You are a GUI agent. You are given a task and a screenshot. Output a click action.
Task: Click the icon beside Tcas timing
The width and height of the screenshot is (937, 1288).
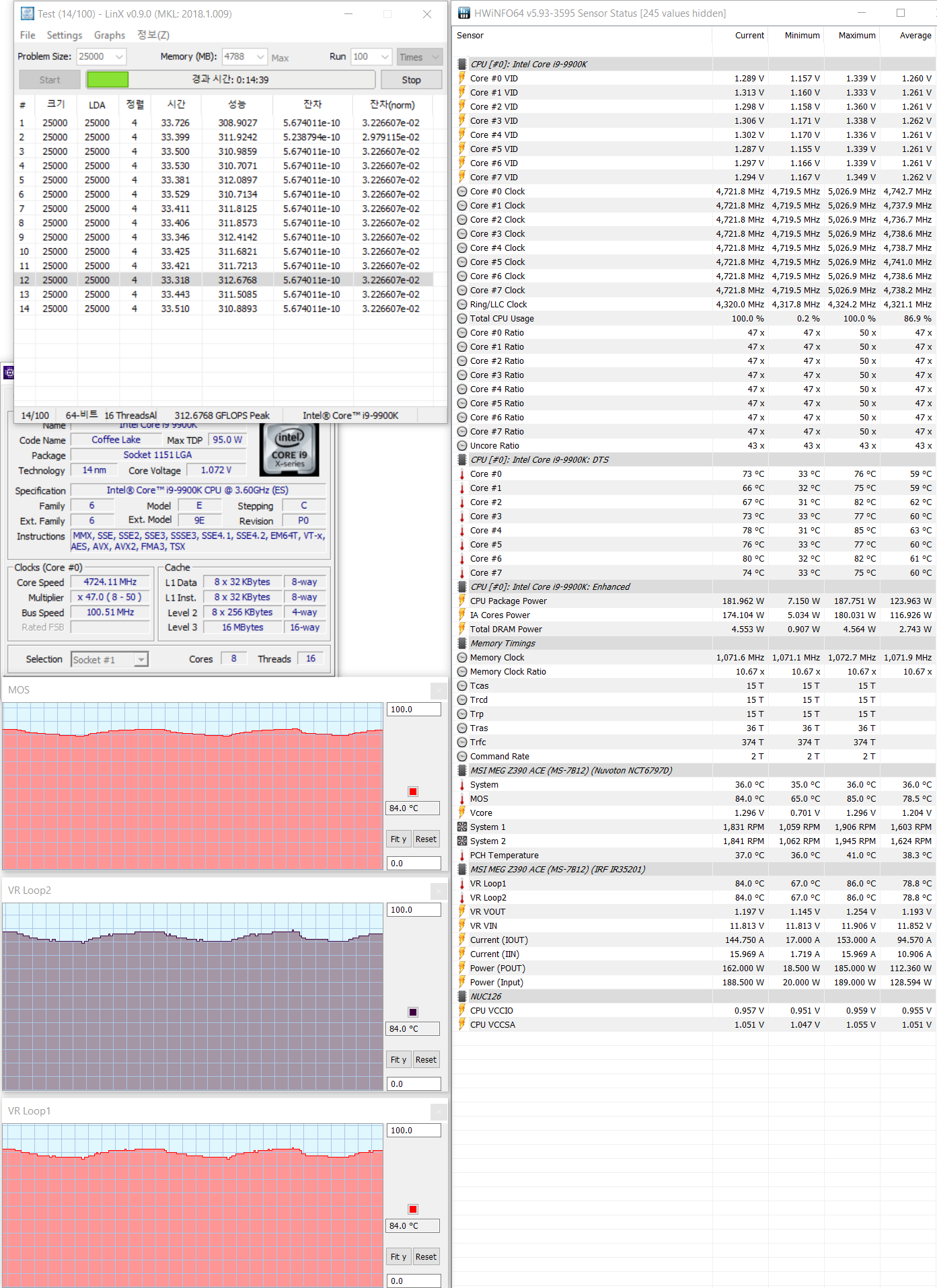(x=462, y=686)
